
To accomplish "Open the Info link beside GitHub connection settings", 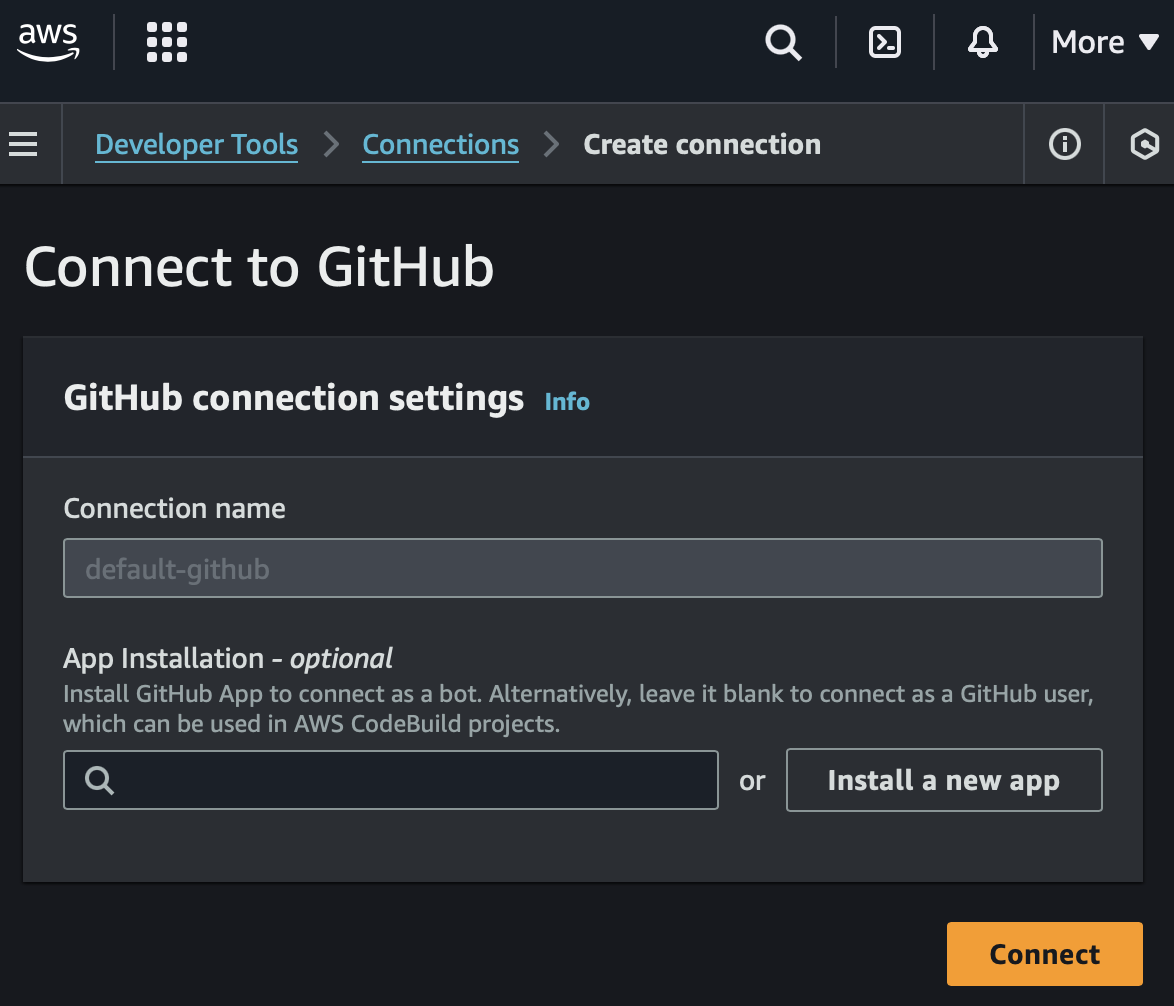I will click(567, 401).
